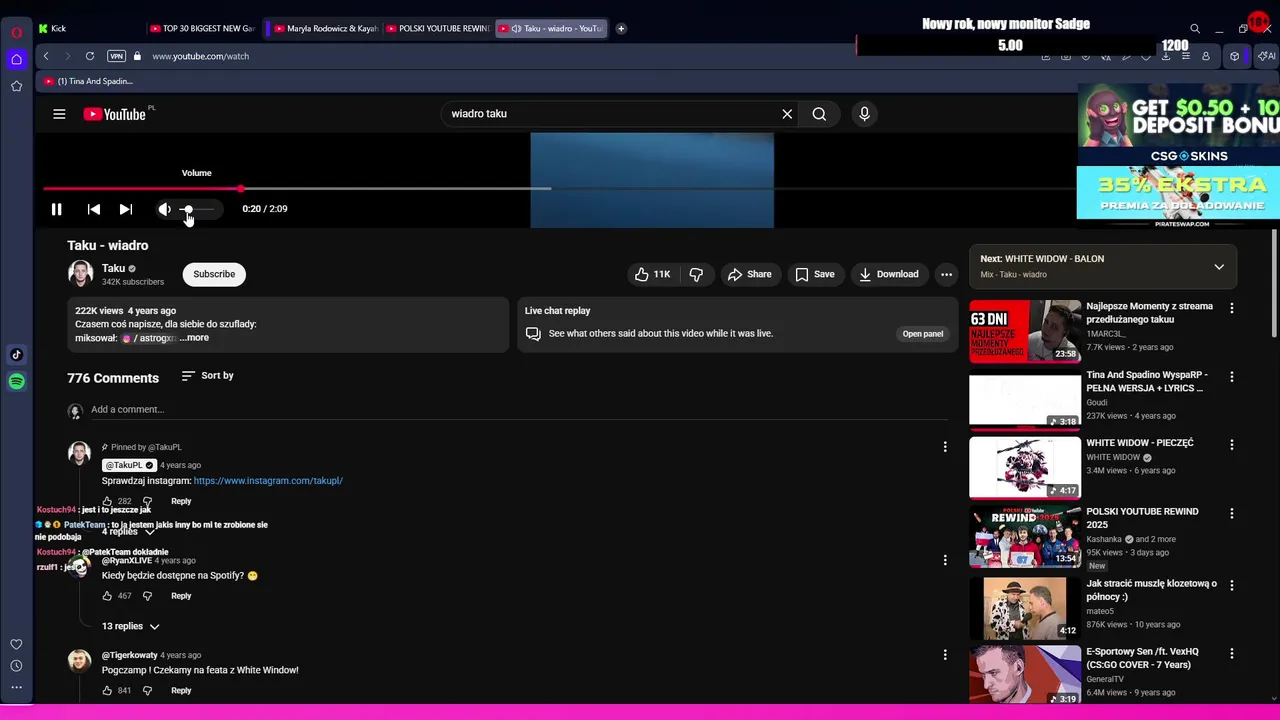Open Tina And Spadino bookmark
1280x720 pixels.
[x=88, y=81]
